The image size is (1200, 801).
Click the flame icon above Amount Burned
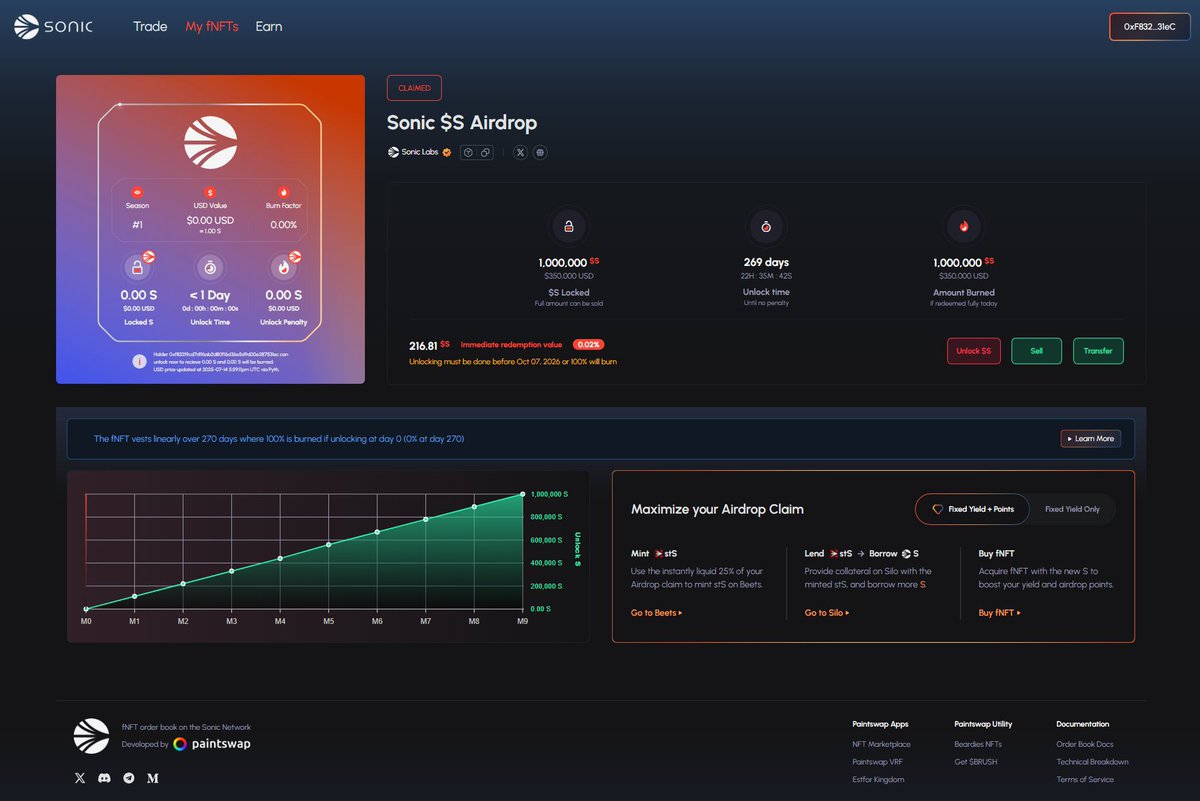(964, 226)
